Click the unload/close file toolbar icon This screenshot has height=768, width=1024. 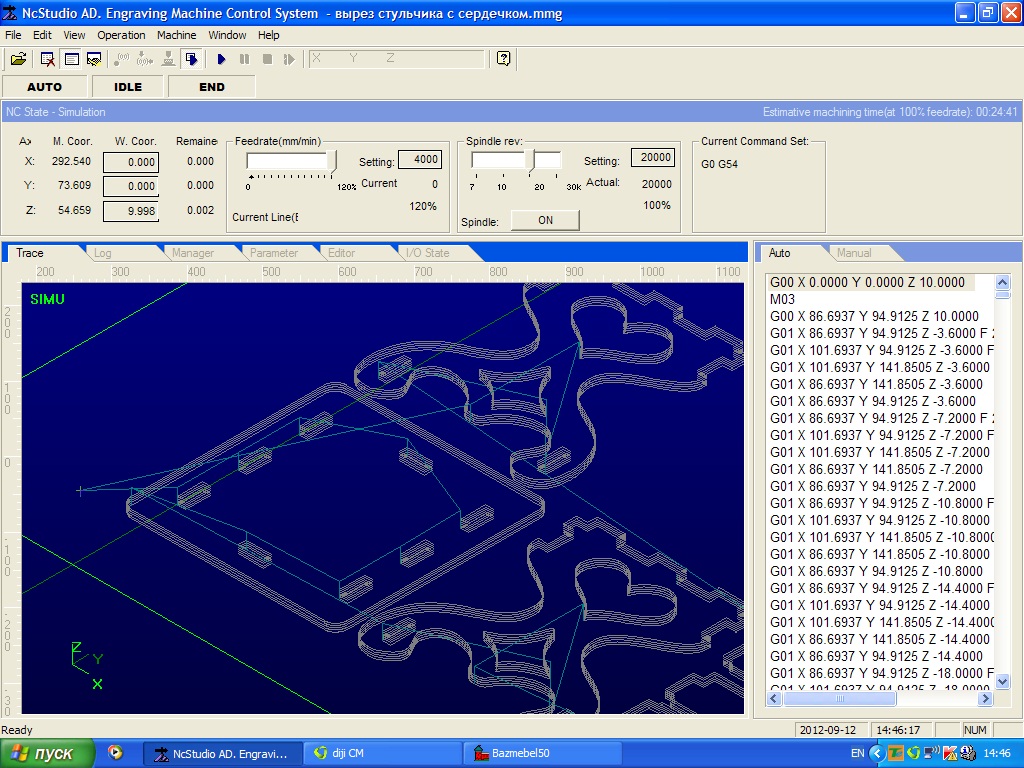(x=48, y=59)
